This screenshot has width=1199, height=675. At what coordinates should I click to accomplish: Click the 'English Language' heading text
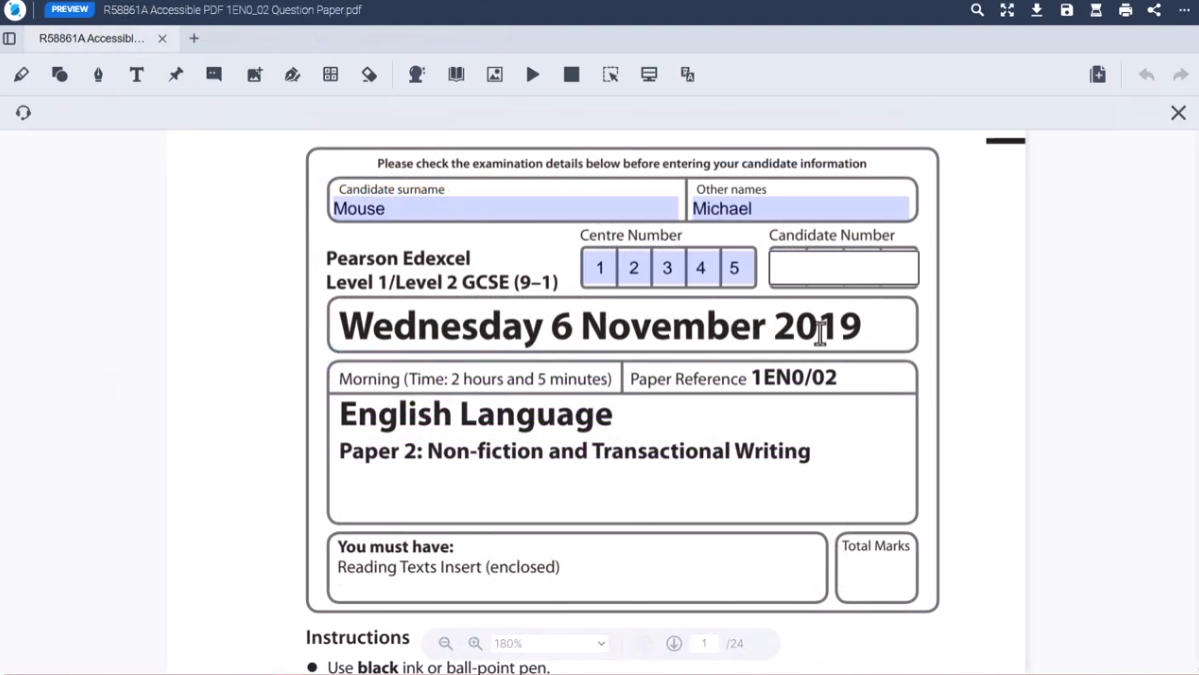coord(476,414)
